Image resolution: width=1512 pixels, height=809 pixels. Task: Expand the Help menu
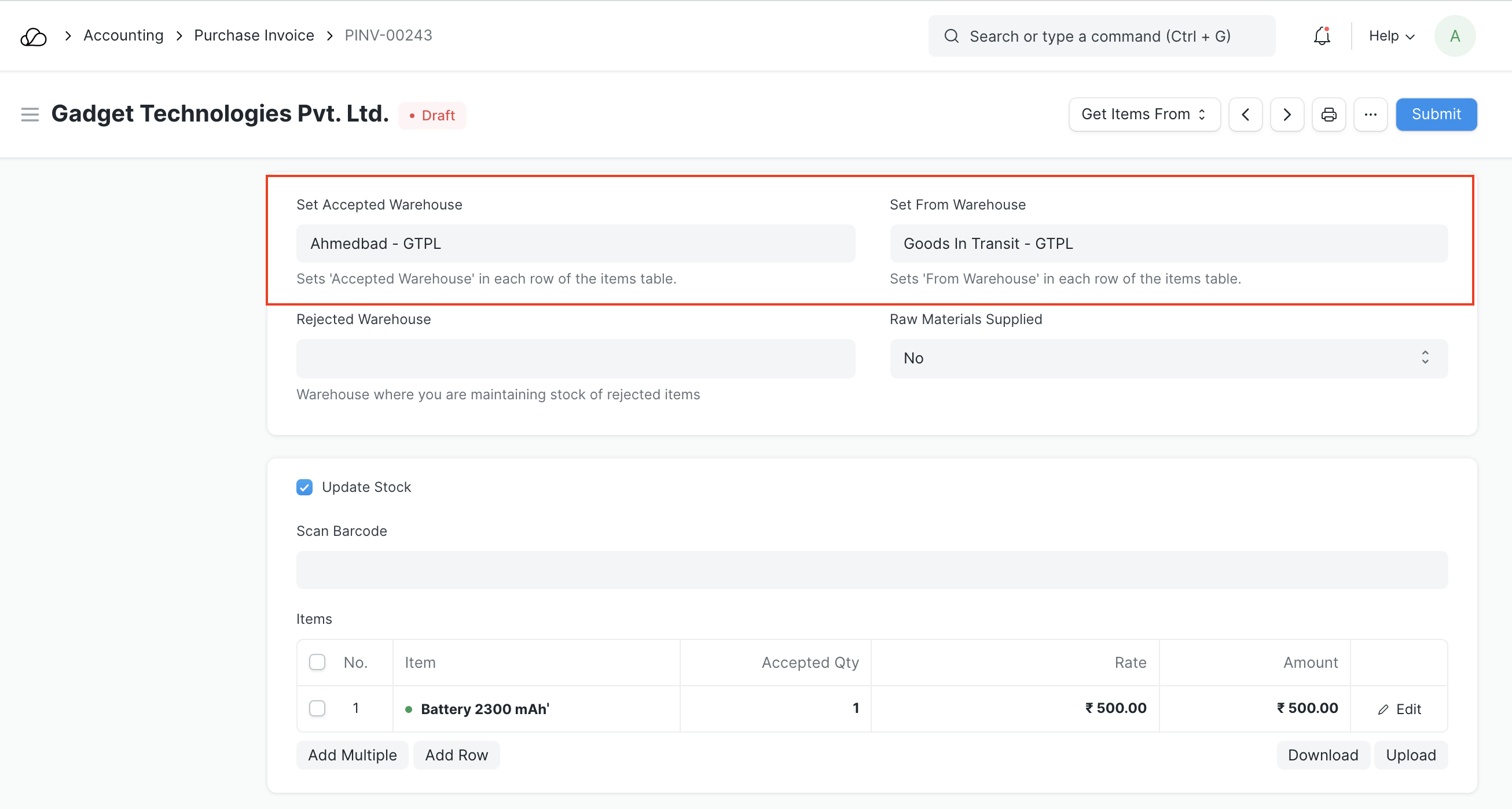(1391, 36)
